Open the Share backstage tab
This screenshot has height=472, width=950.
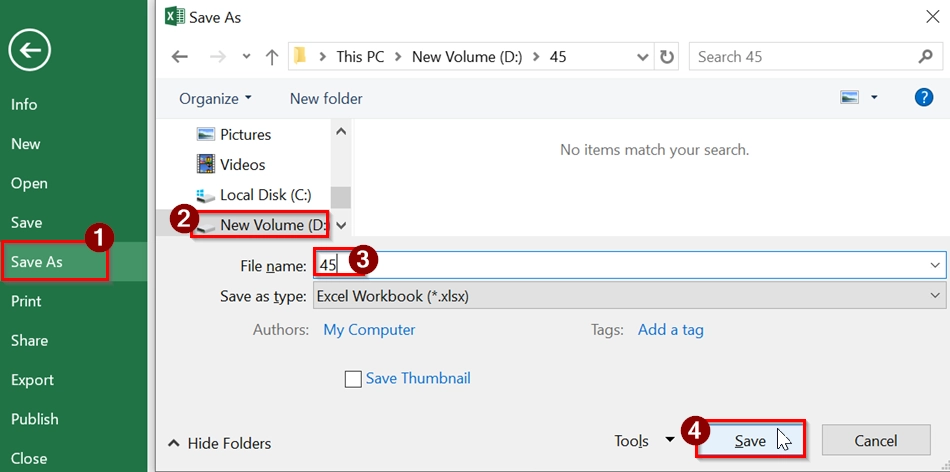[29, 341]
